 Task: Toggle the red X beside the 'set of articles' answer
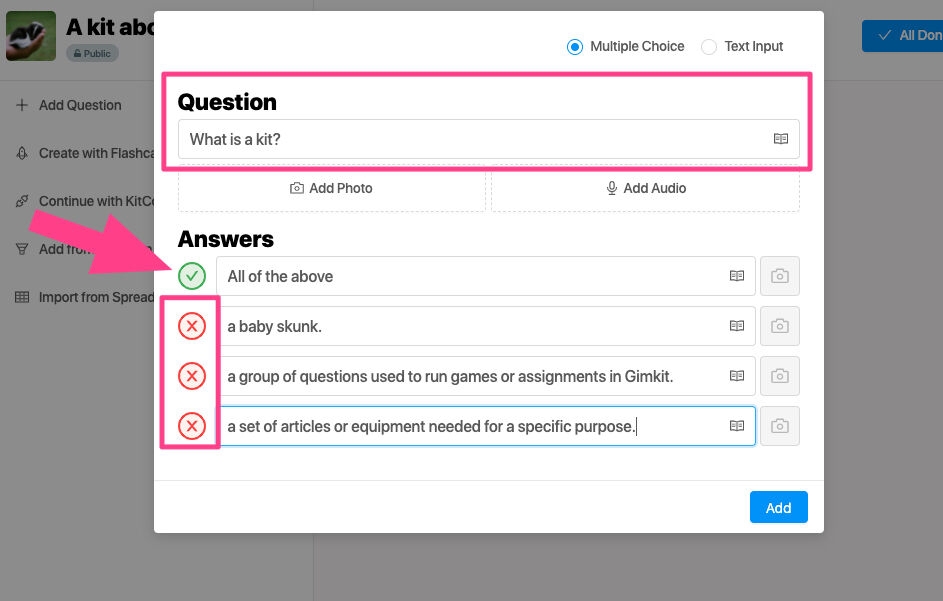(192, 427)
